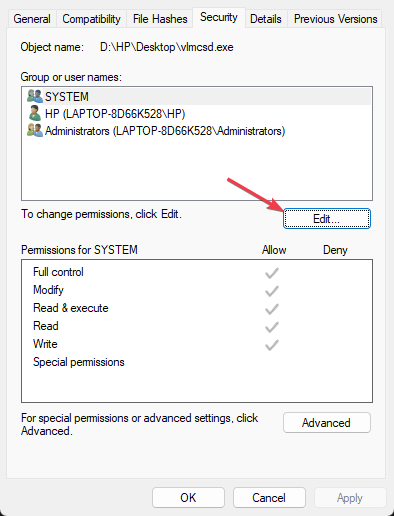Confirm with the OK button
394x516 pixels.
click(x=188, y=498)
